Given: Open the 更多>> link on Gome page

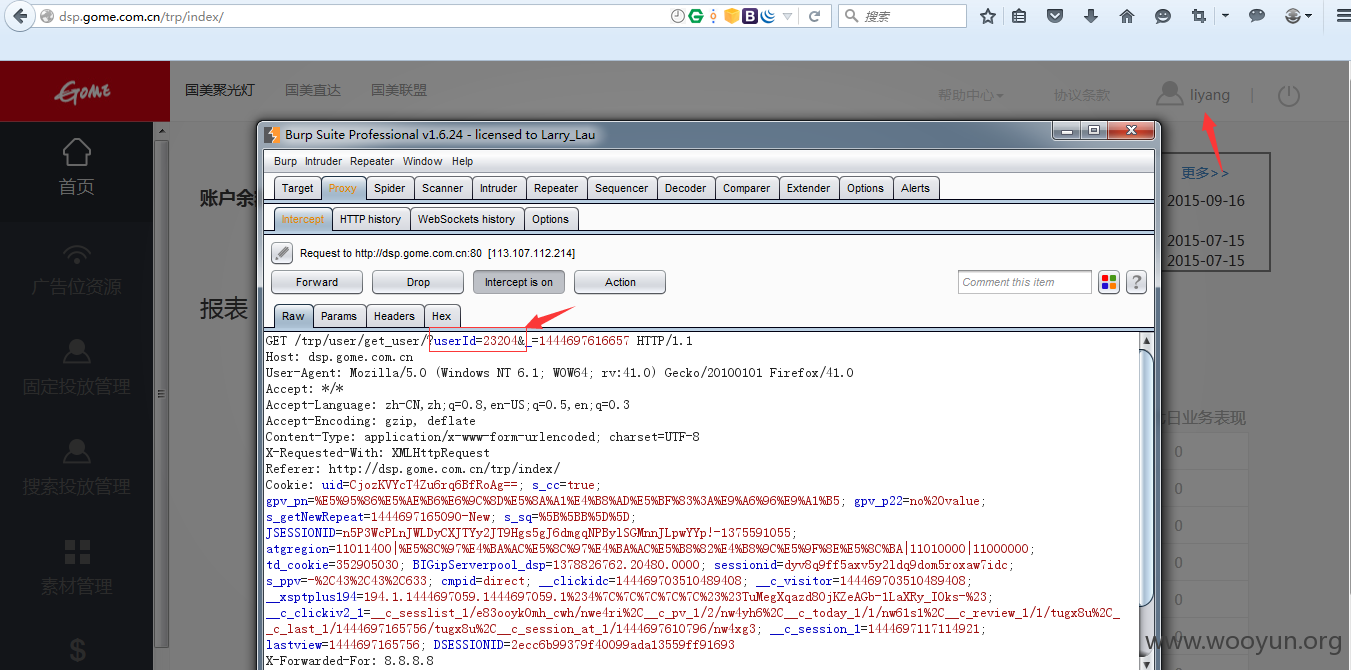Looking at the screenshot, I should pyautogui.click(x=1205, y=173).
